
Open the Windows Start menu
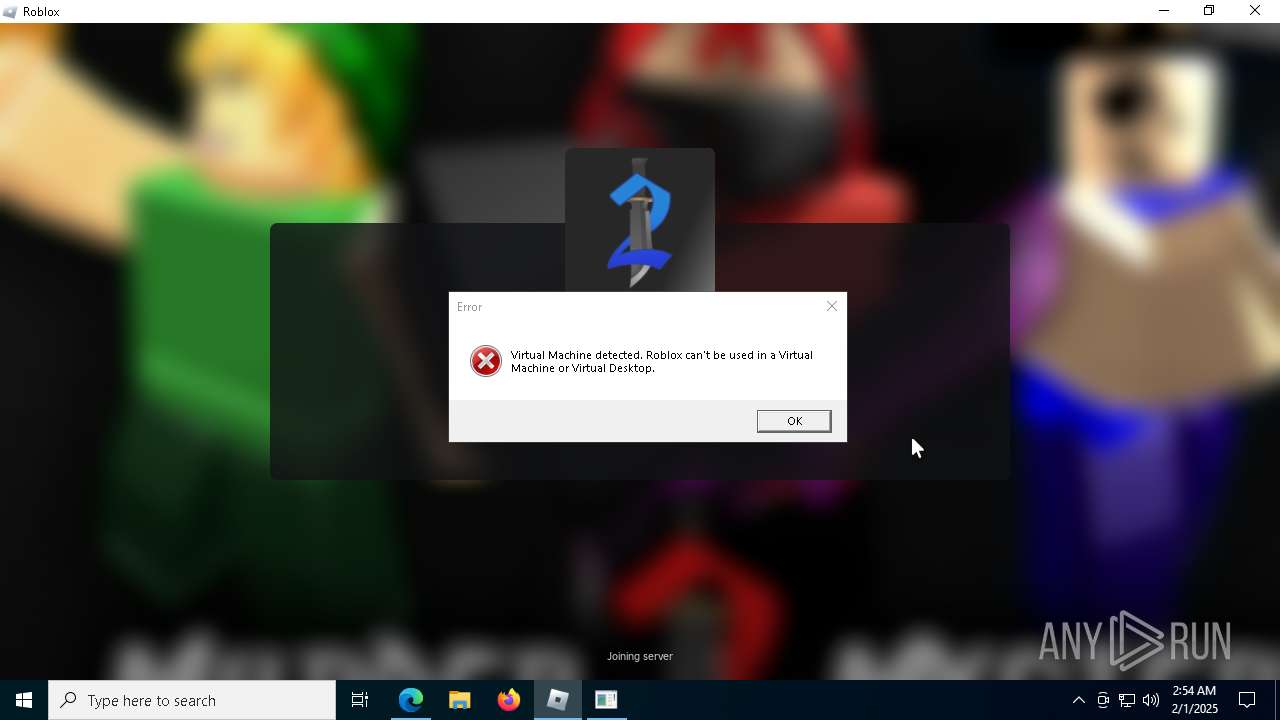(x=24, y=700)
